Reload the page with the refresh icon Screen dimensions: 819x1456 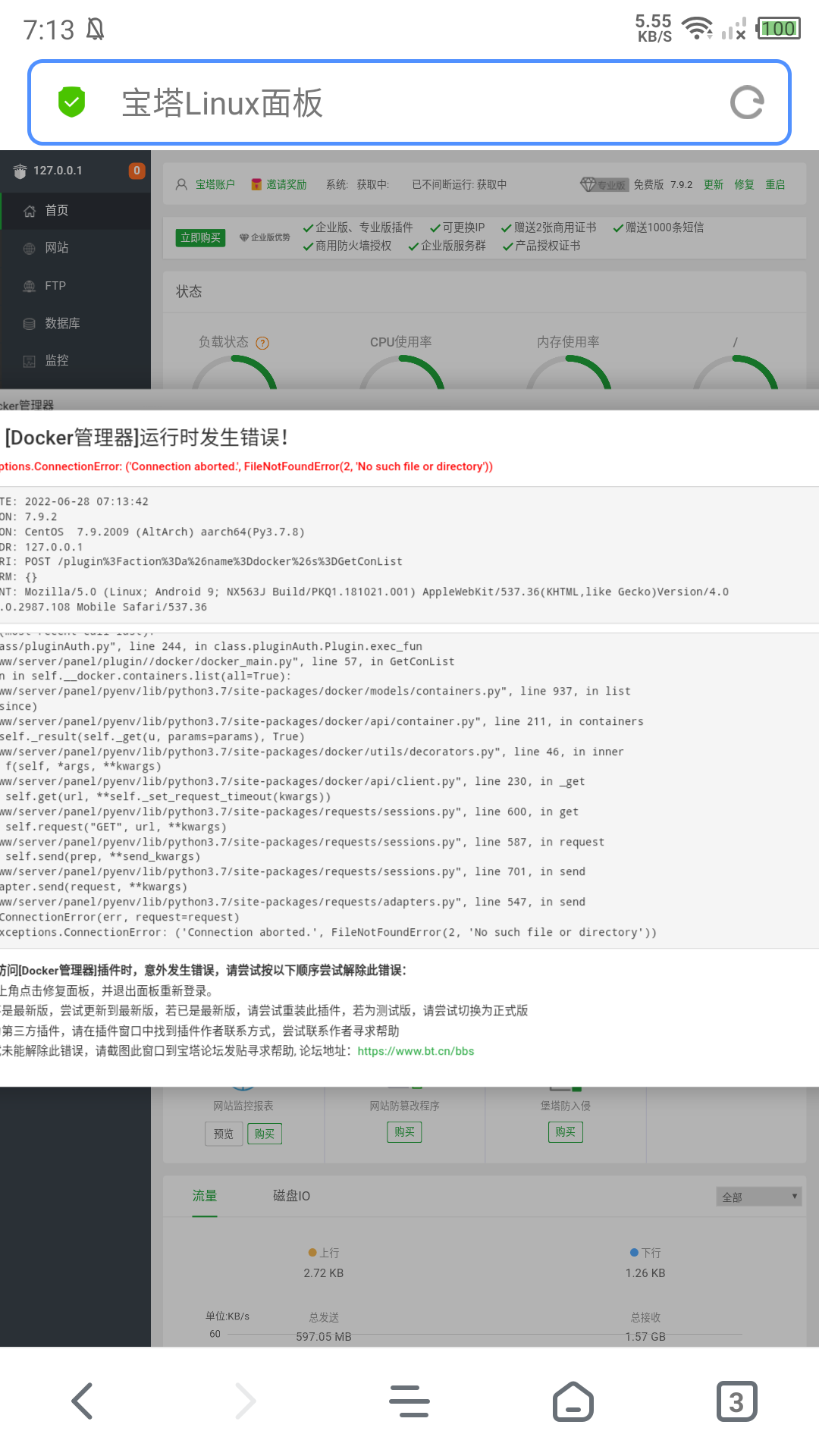click(747, 102)
